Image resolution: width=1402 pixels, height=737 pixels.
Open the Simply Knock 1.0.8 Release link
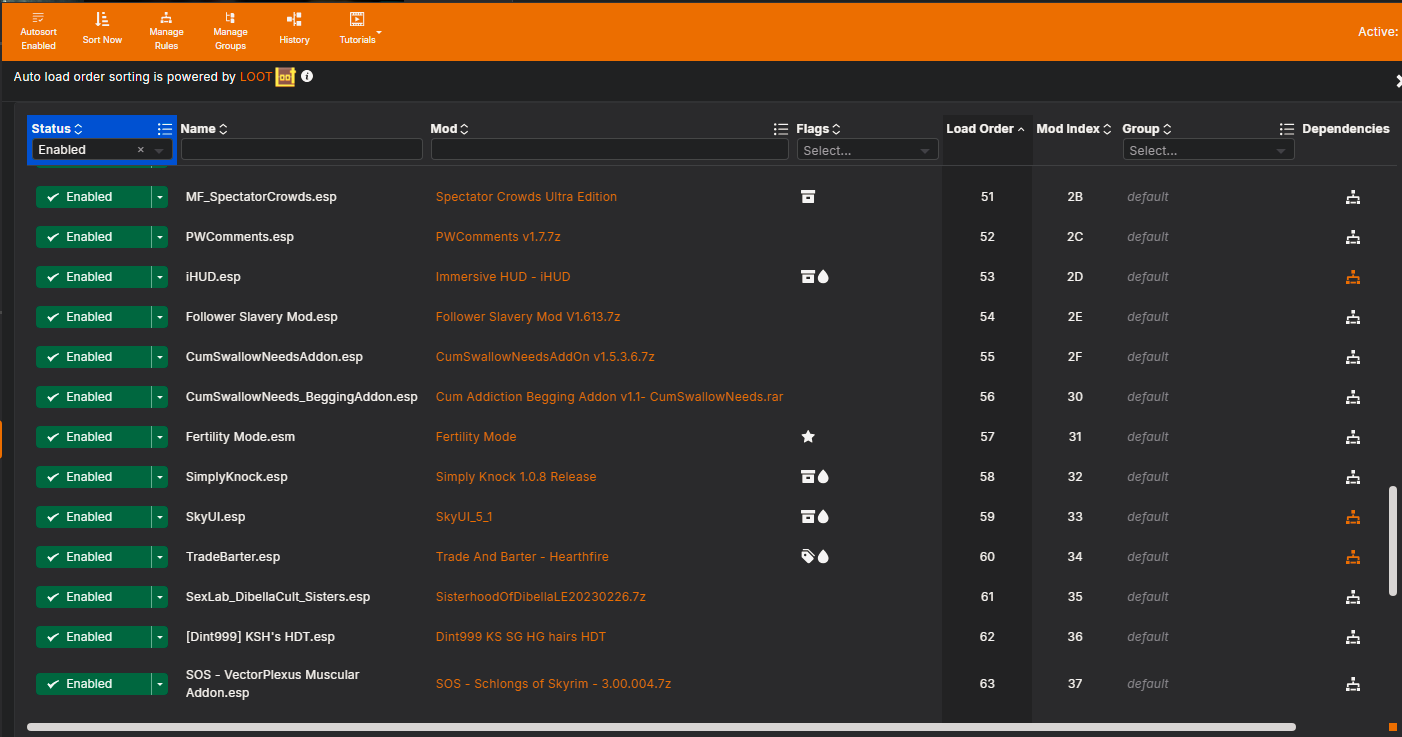click(x=516, y=477)
